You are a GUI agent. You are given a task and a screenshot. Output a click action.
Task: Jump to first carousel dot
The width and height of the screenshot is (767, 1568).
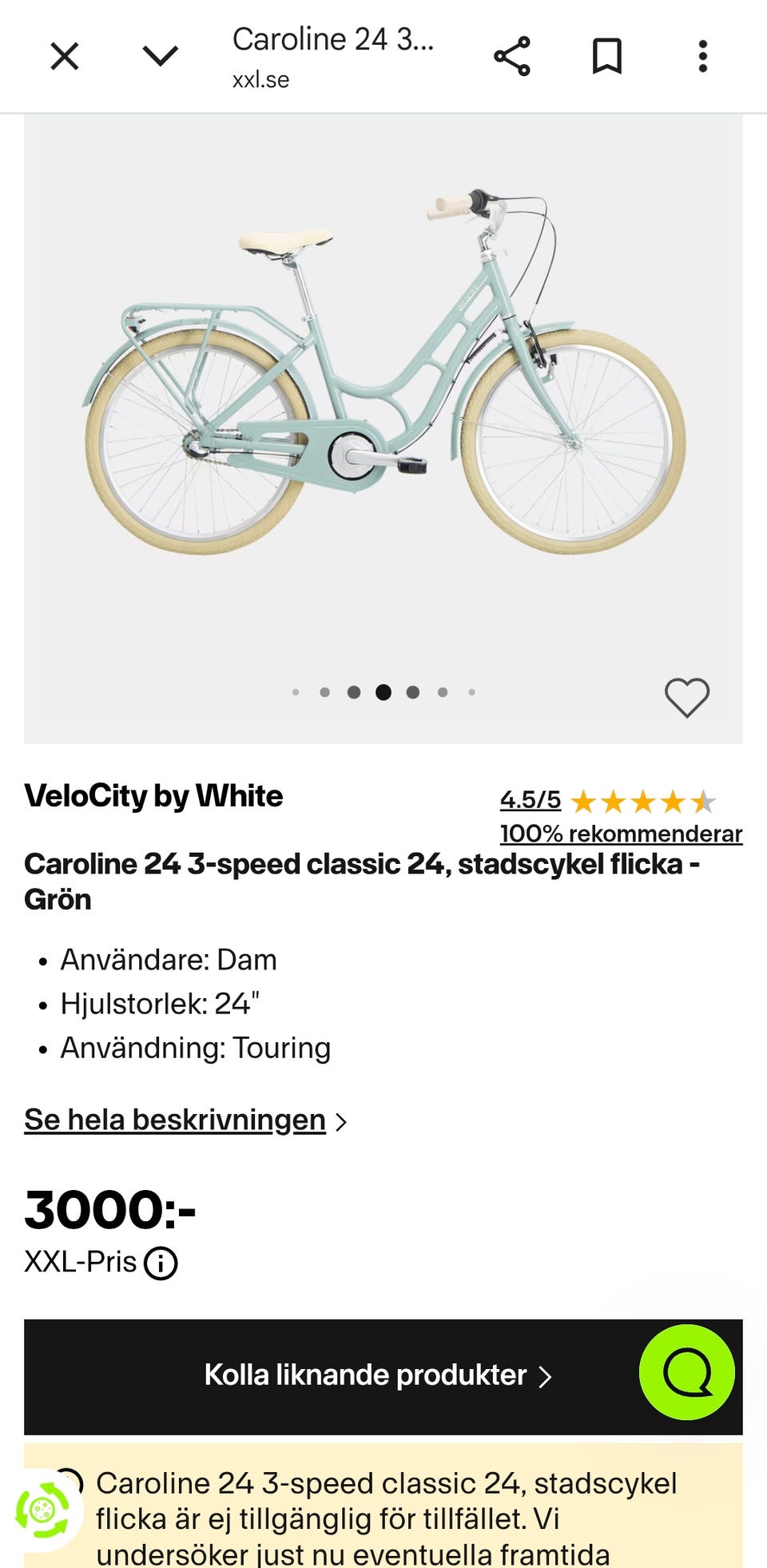(x=296, y=692)
